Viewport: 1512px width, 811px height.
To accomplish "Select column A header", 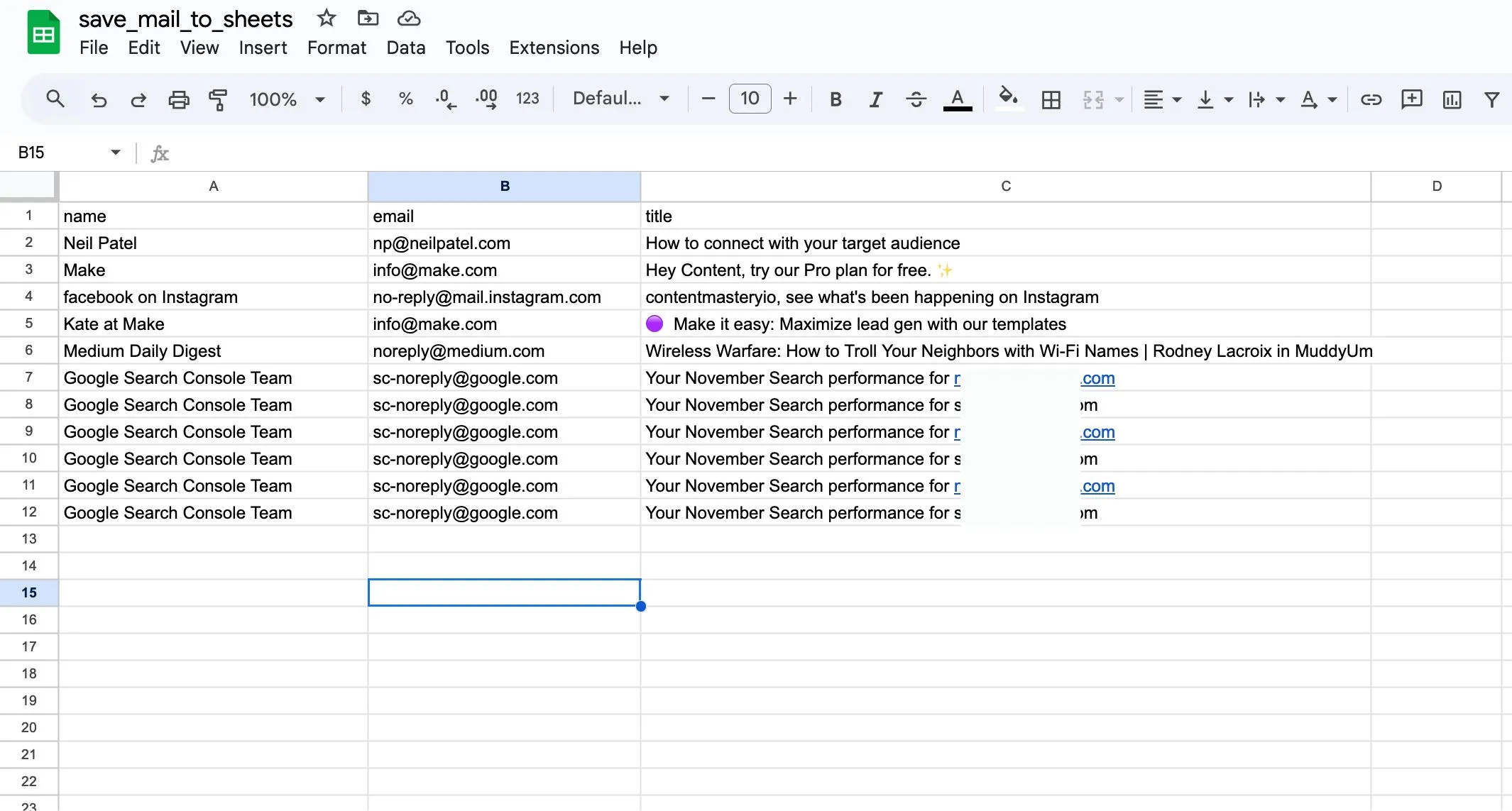I will click(x=213, y=187).
